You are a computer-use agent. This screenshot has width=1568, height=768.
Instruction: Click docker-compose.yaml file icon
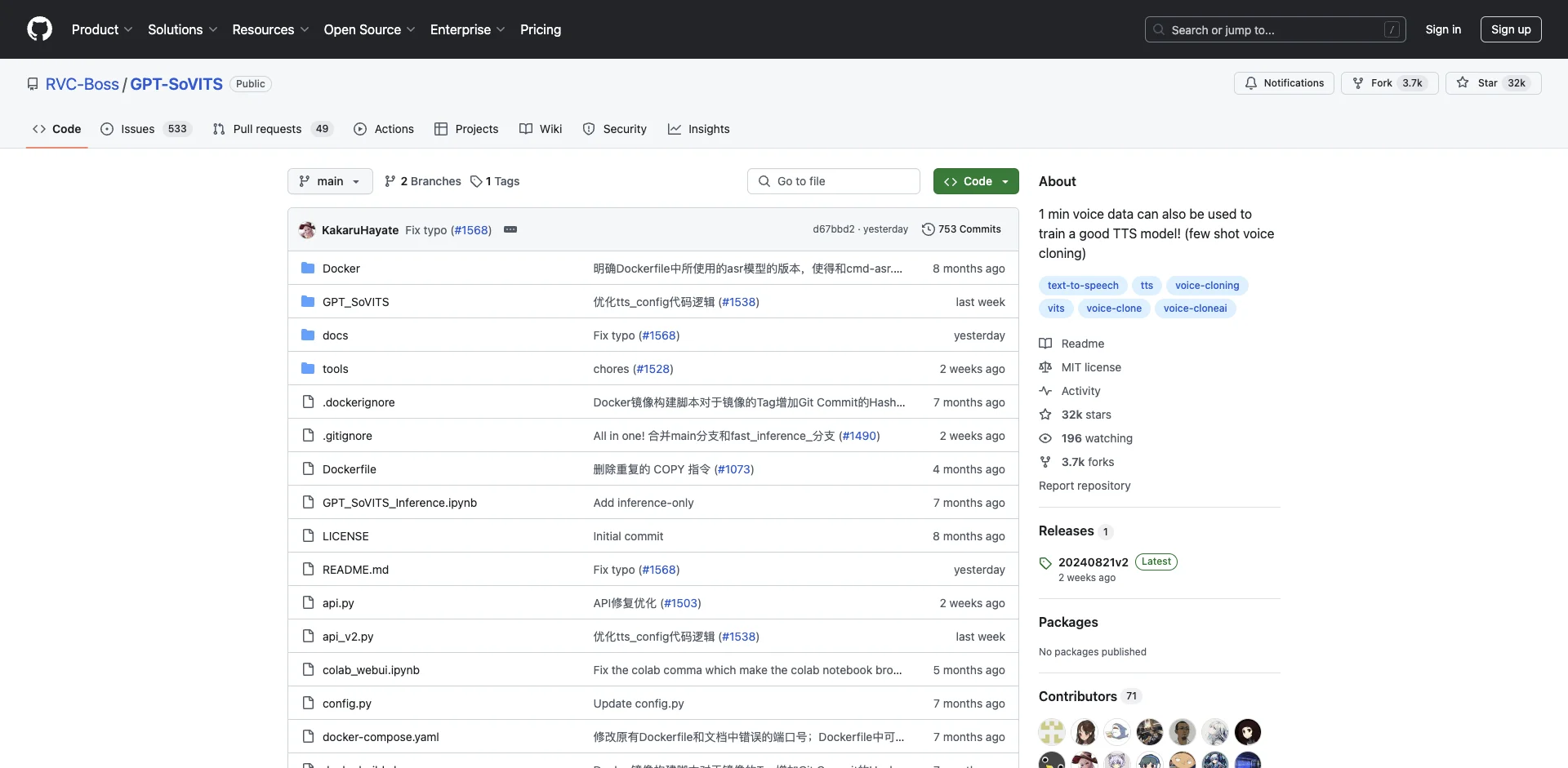[x=308, y=736]
